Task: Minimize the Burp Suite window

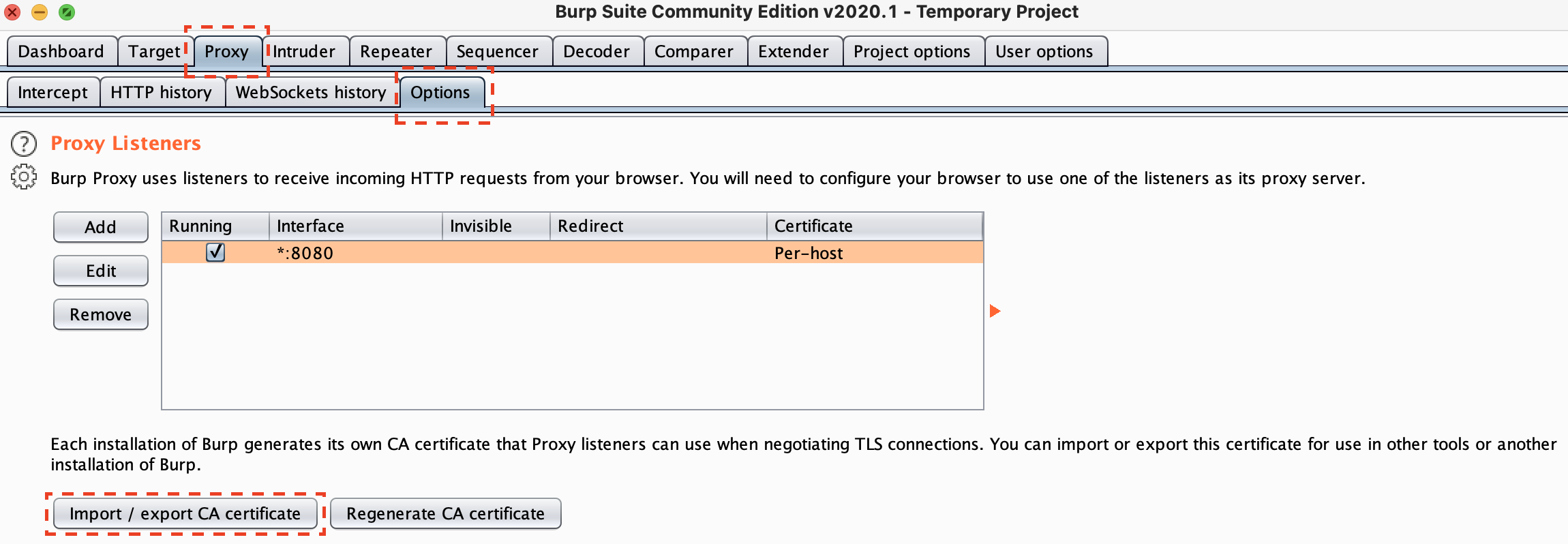Action: [40, 12]
